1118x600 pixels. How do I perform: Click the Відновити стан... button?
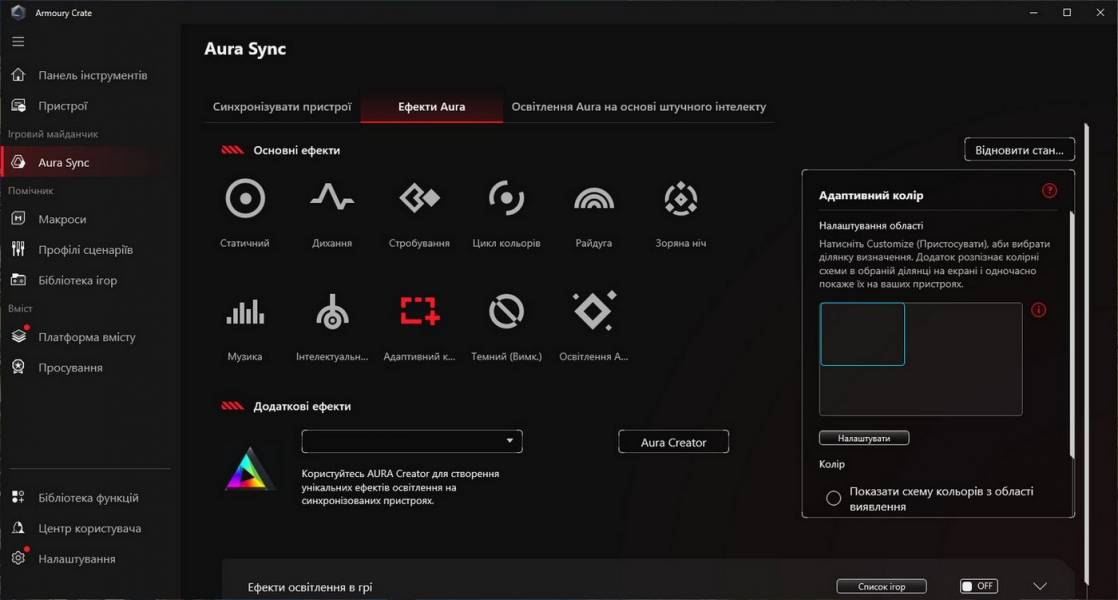1019,150
